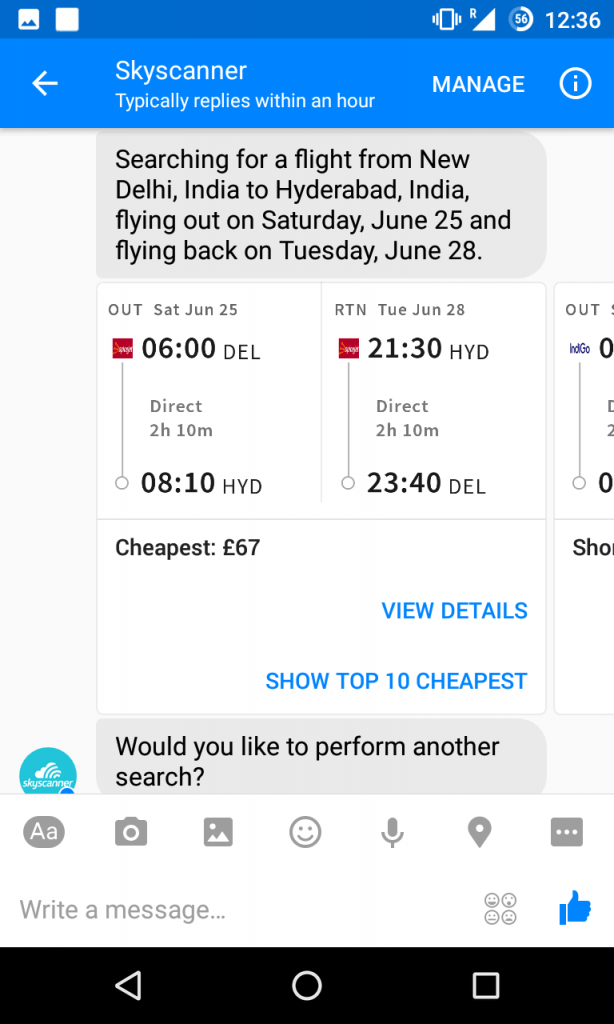This screenshot has width=614, height=1024.
Task: Open photo gallery icon
Action: pyautogui.click(x=218, y=832)
